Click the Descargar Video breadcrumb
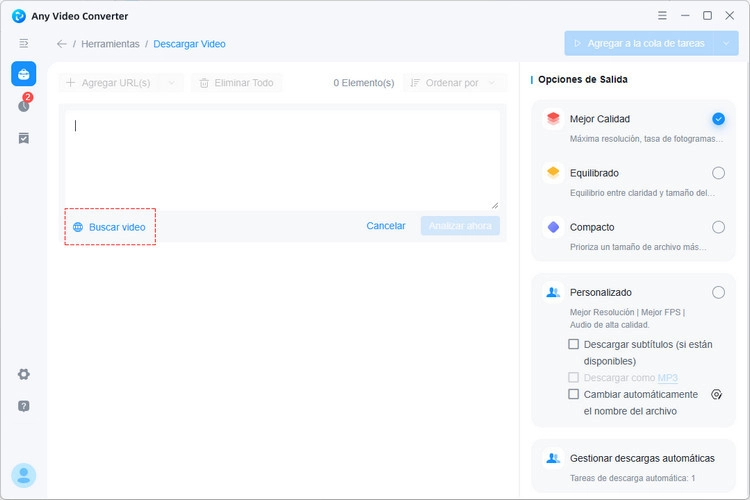This screenshot has height=500, width=750. (x=189, y=44)
